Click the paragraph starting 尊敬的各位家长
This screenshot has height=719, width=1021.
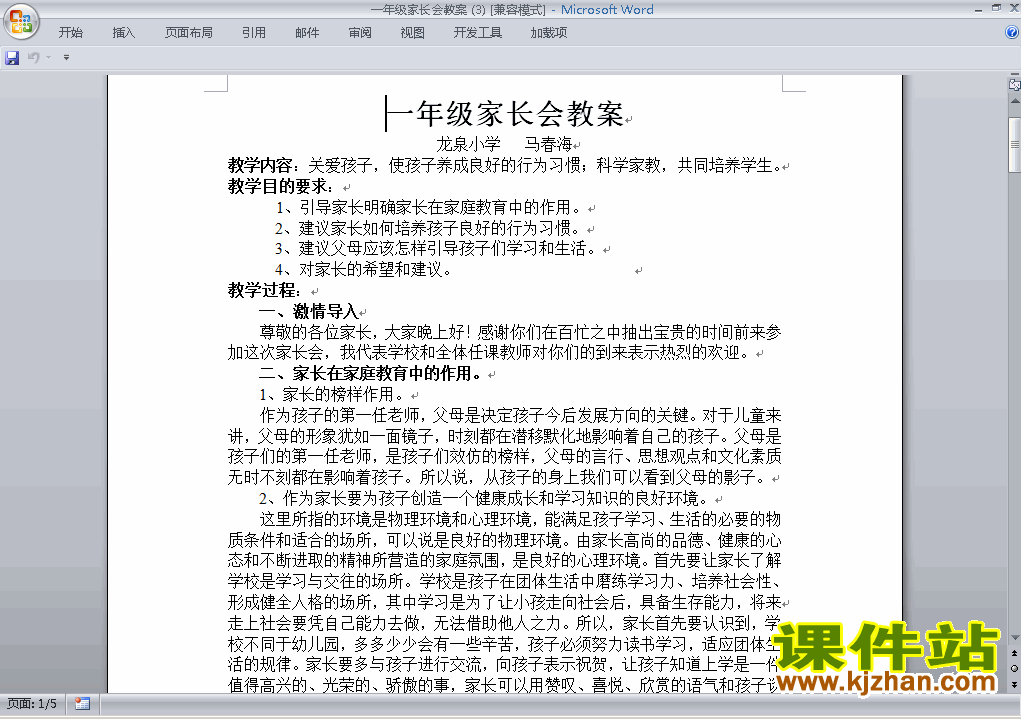pos(505,342)
